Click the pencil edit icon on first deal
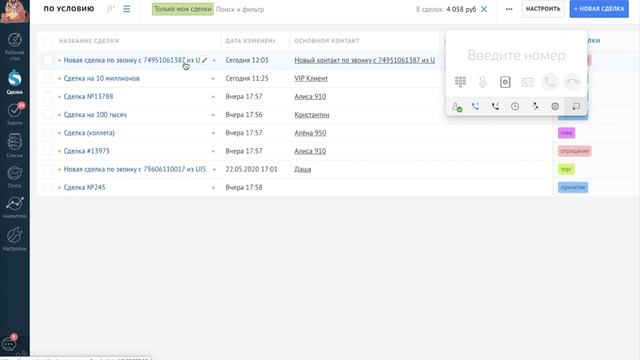The image size is (640, 360). click(x=204, y=60)
